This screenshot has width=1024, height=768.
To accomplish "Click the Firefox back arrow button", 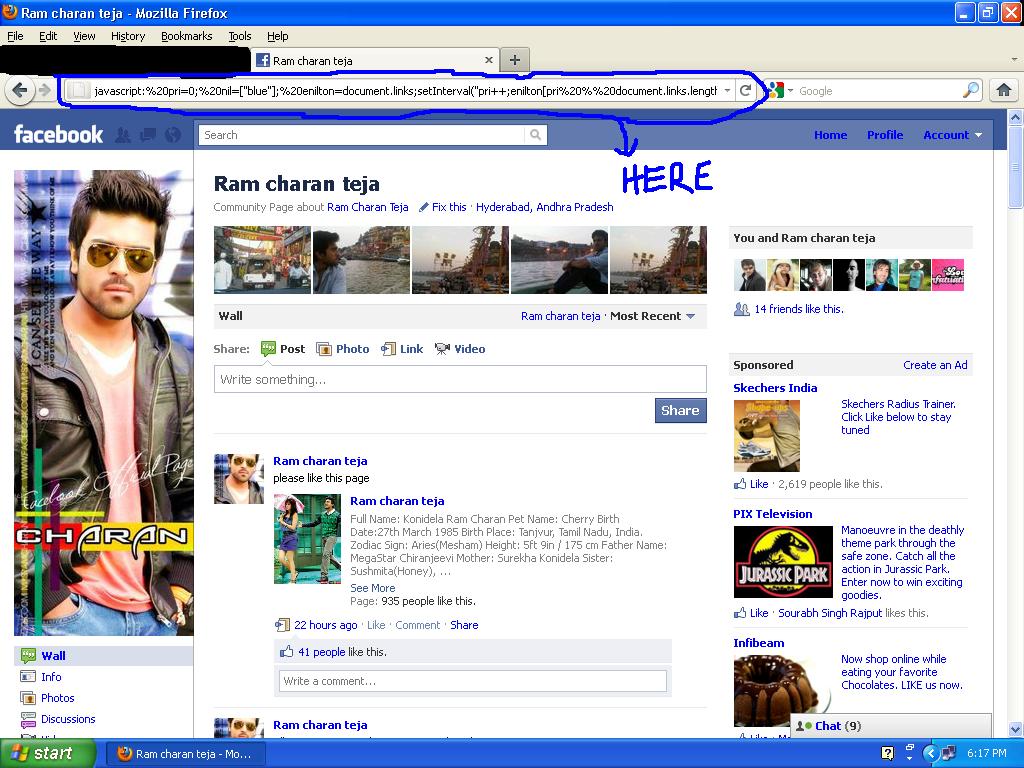I will 19,90.
